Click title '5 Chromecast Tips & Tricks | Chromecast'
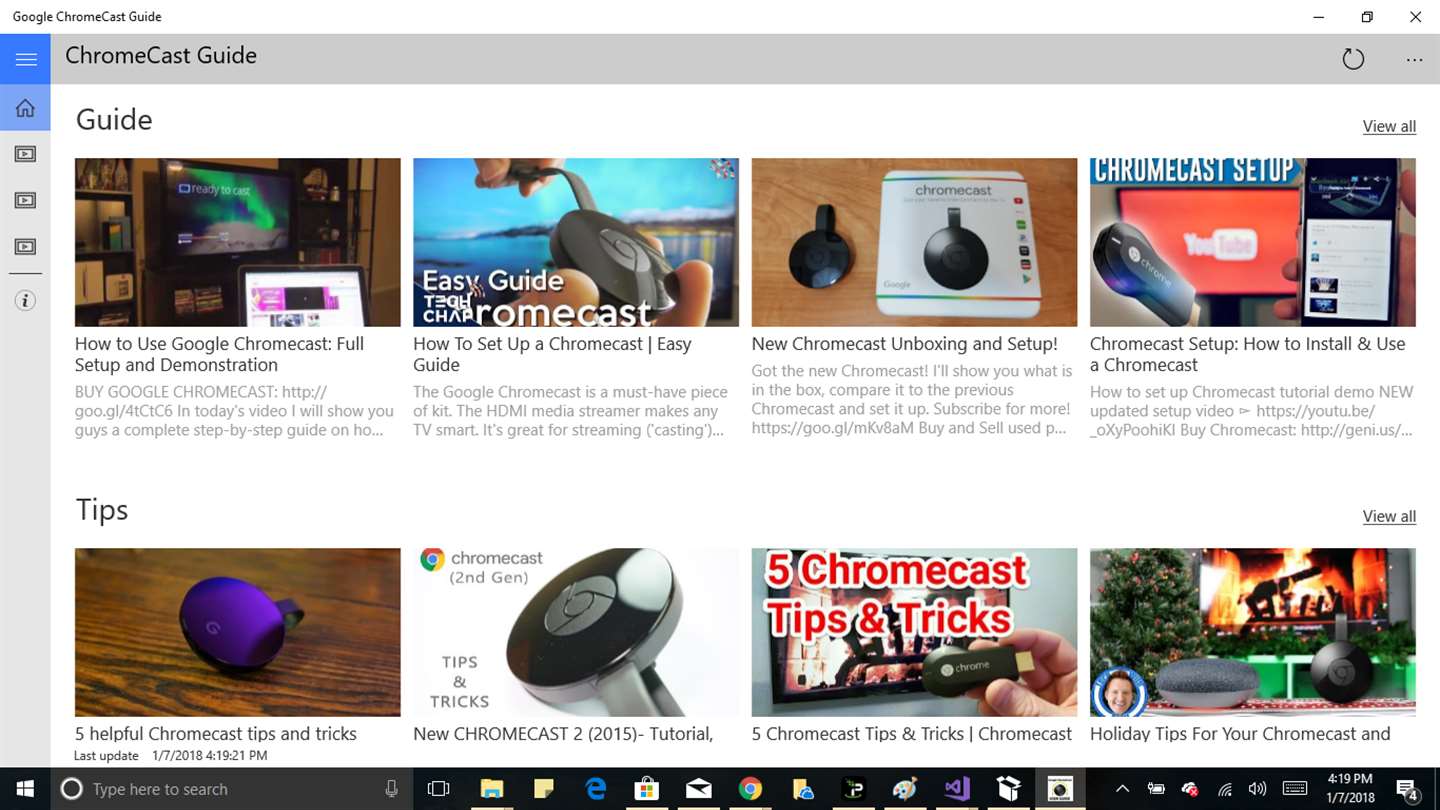 pos(912,734)
